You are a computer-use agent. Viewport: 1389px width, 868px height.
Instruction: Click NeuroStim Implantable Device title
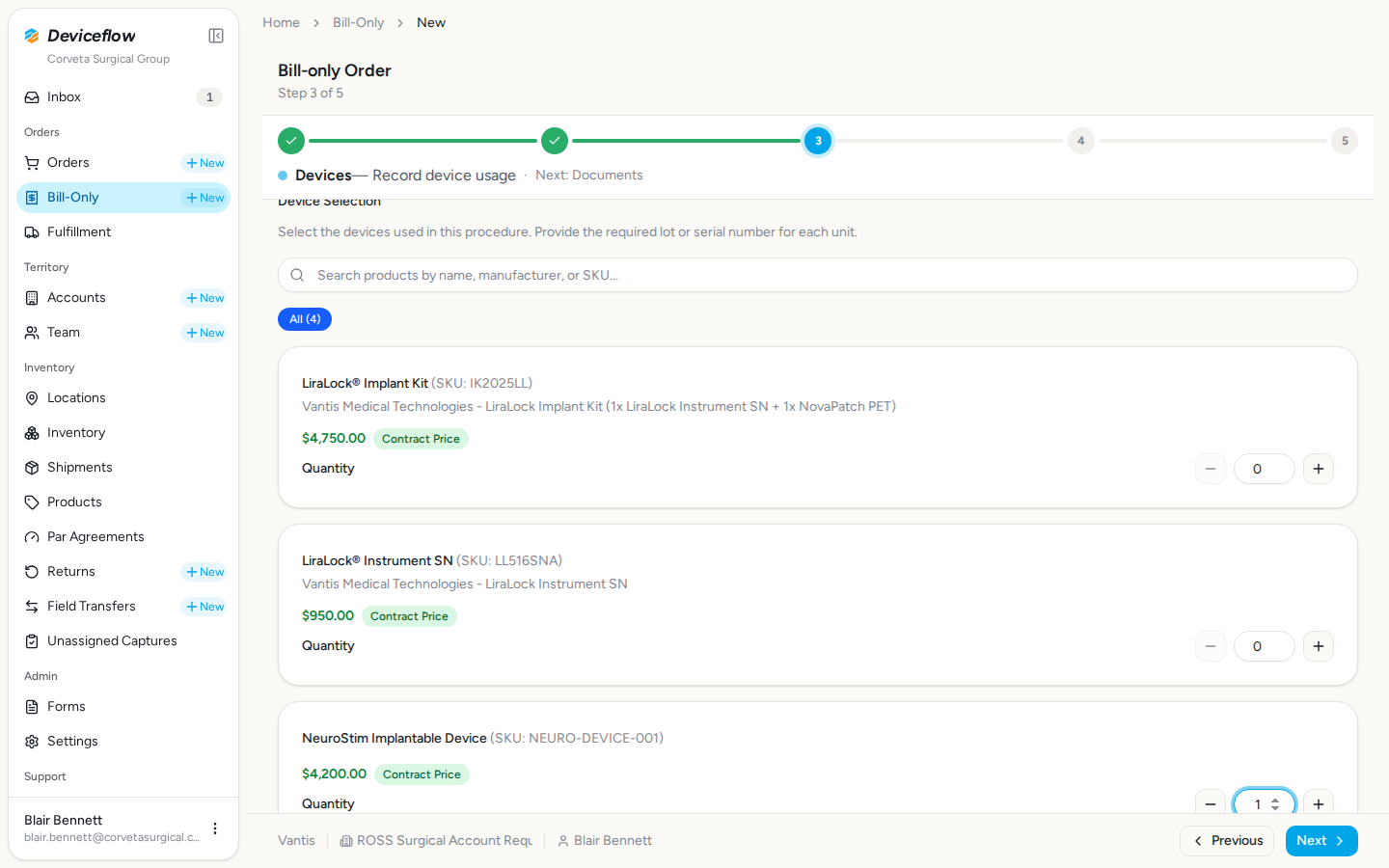pos(394,738)
